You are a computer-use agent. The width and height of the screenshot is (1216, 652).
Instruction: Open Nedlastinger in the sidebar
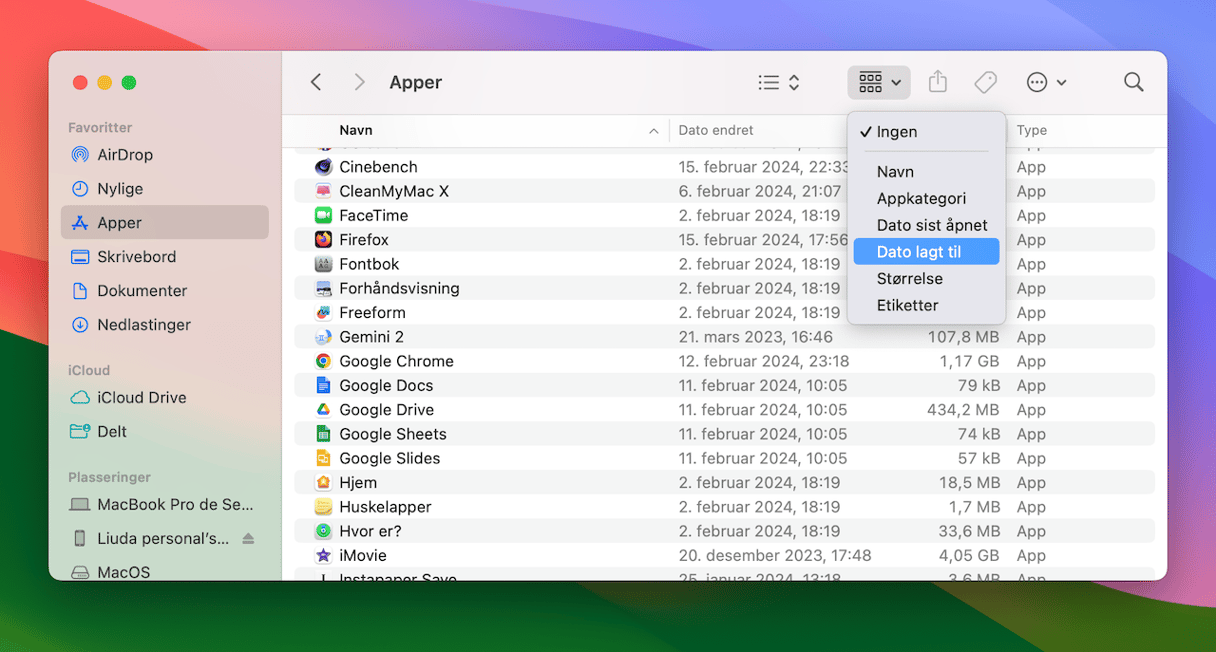point(165,325)
